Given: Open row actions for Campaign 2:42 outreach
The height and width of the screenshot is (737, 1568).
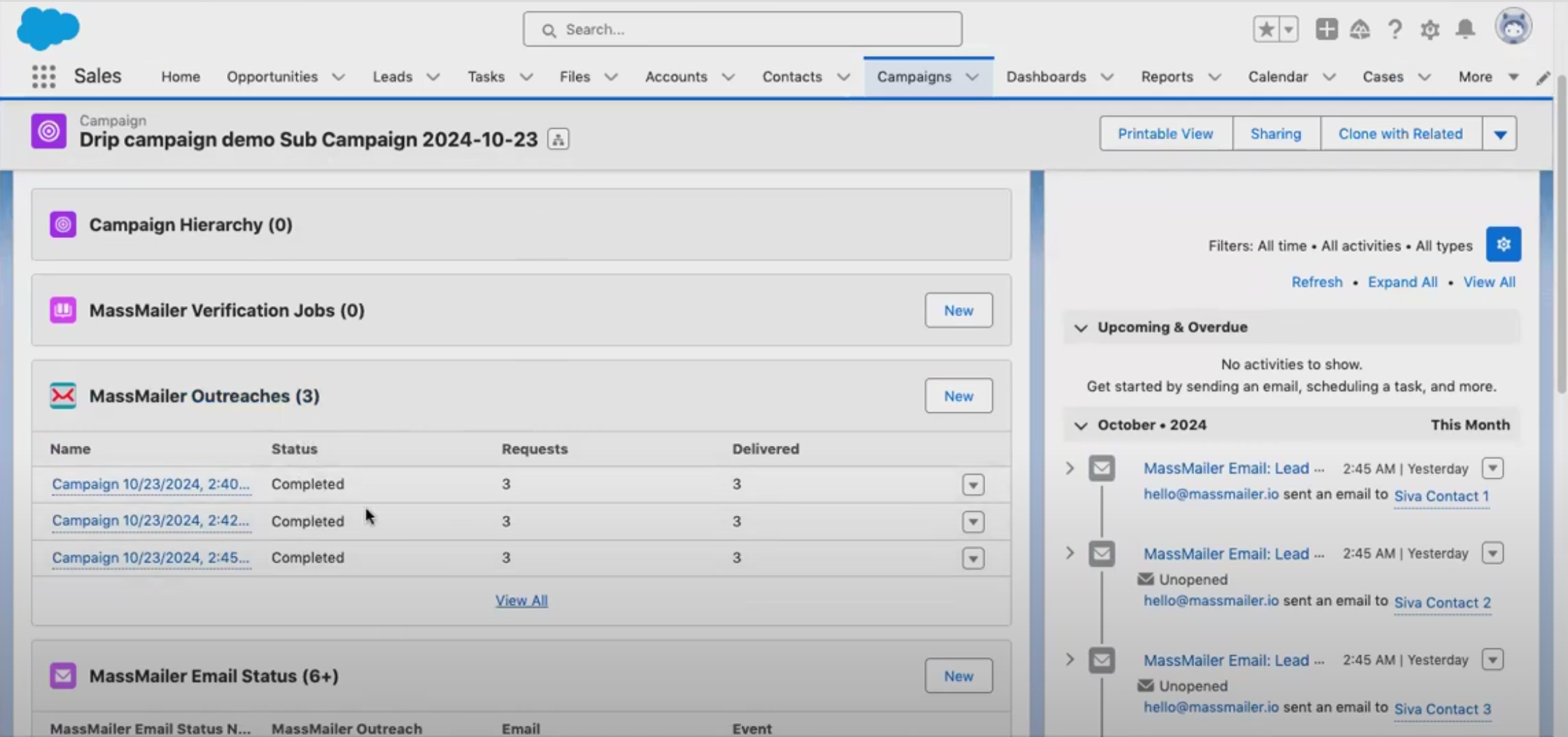Looking at the screenshot, I should (x=973, y=521).
